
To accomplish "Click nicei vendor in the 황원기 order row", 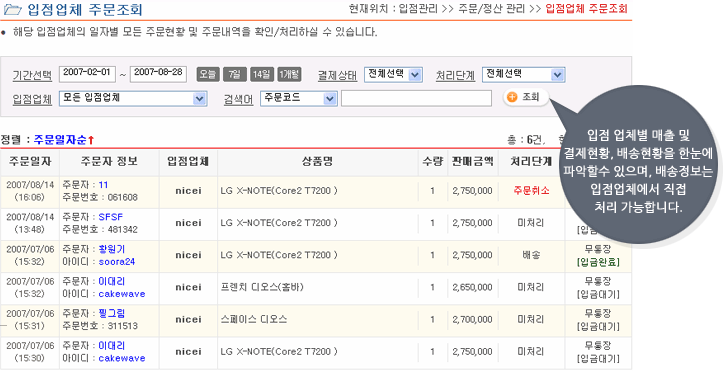I will (188, 255).
